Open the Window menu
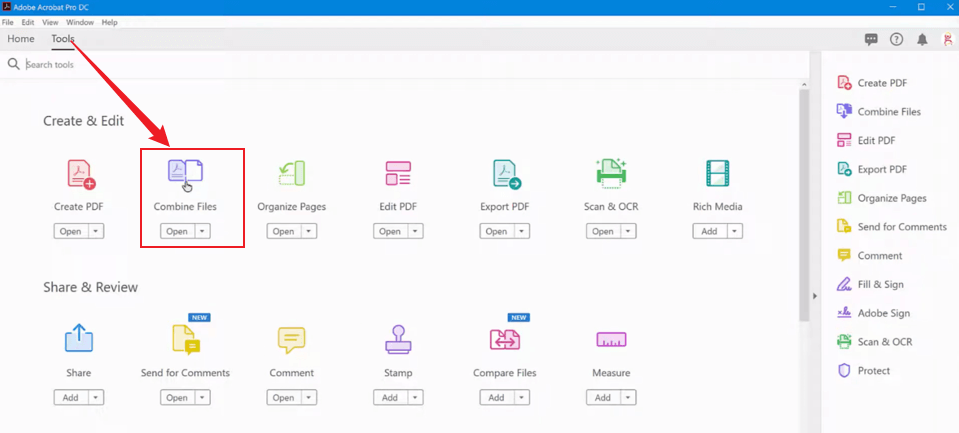This screenshot has width=959, height=433. tap(80, 22)
